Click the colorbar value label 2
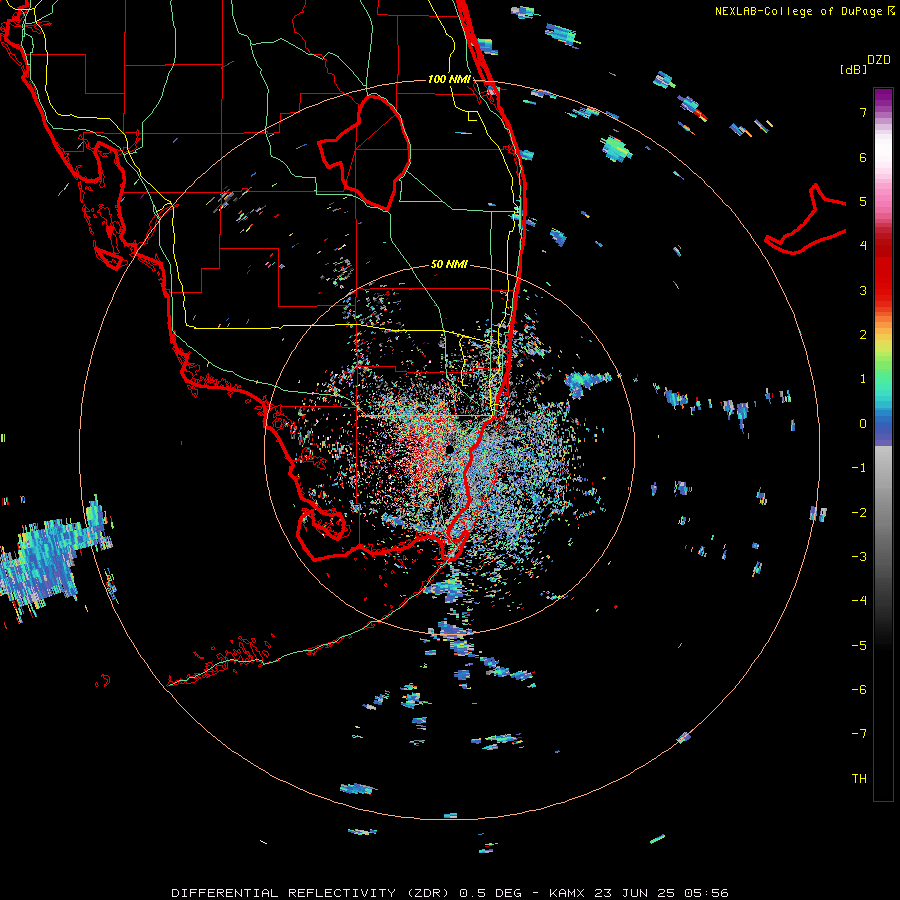Screen dimensions: 900x900 tap(863, 335)
